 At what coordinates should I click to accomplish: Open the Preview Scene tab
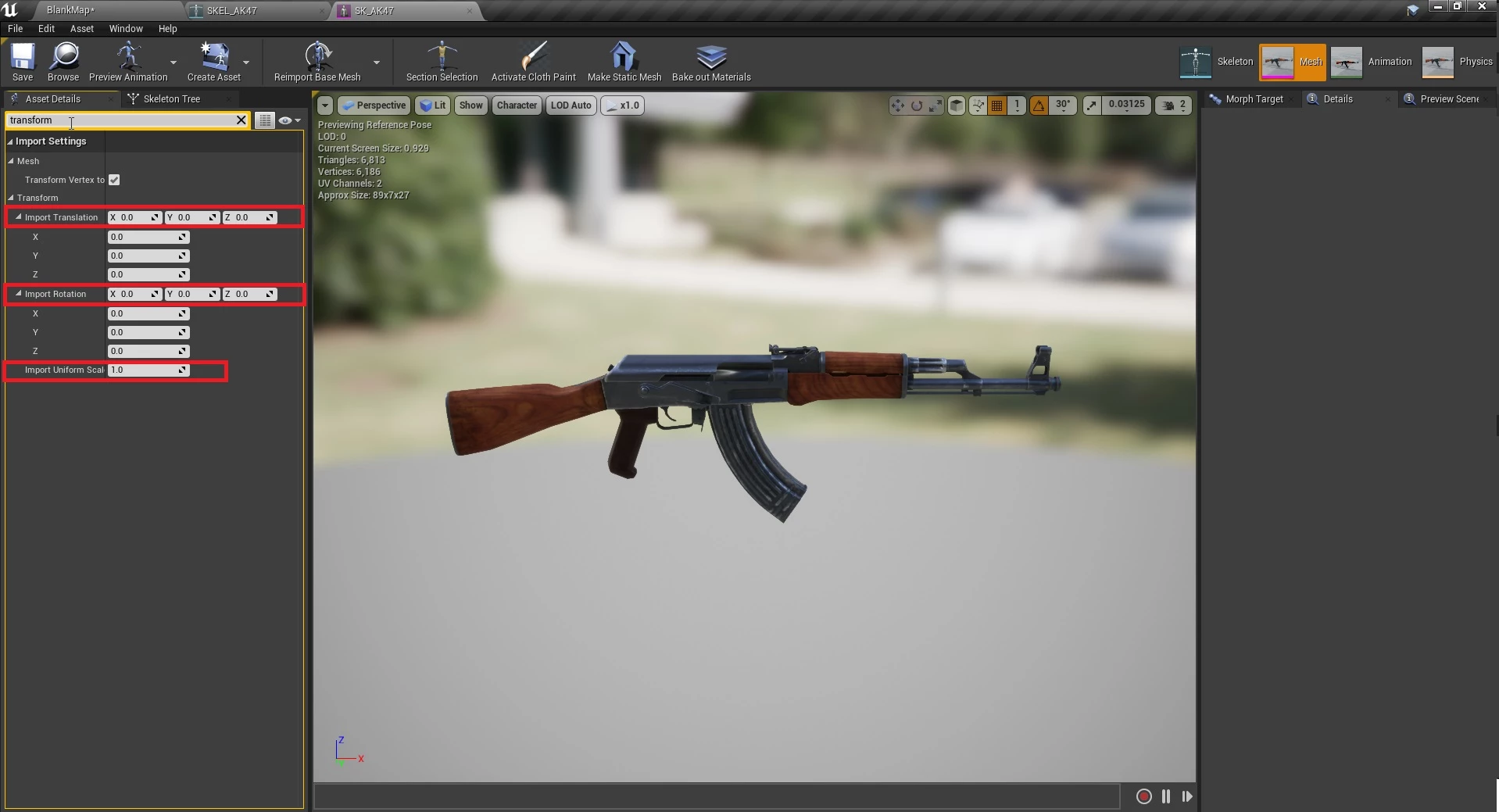click(1449, 99)
